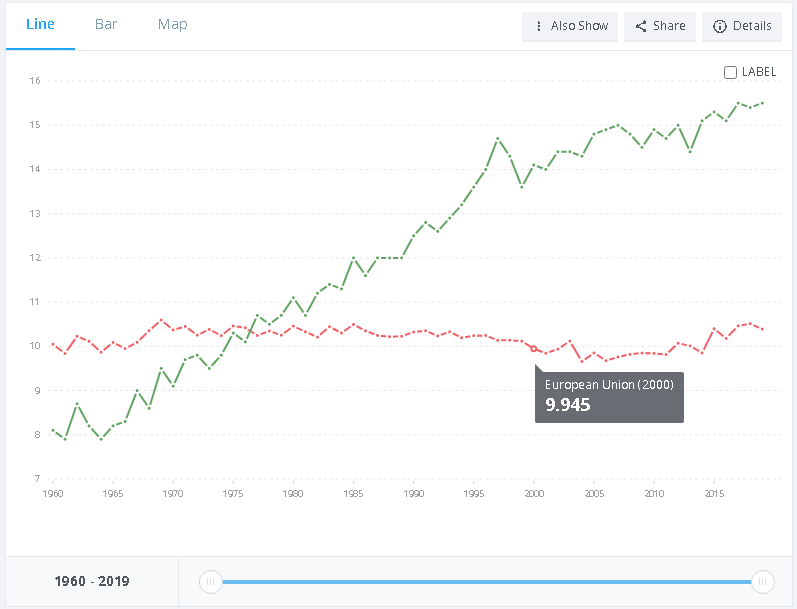Click the Share button
Viewport: 797px width, 609px height.
660,26
